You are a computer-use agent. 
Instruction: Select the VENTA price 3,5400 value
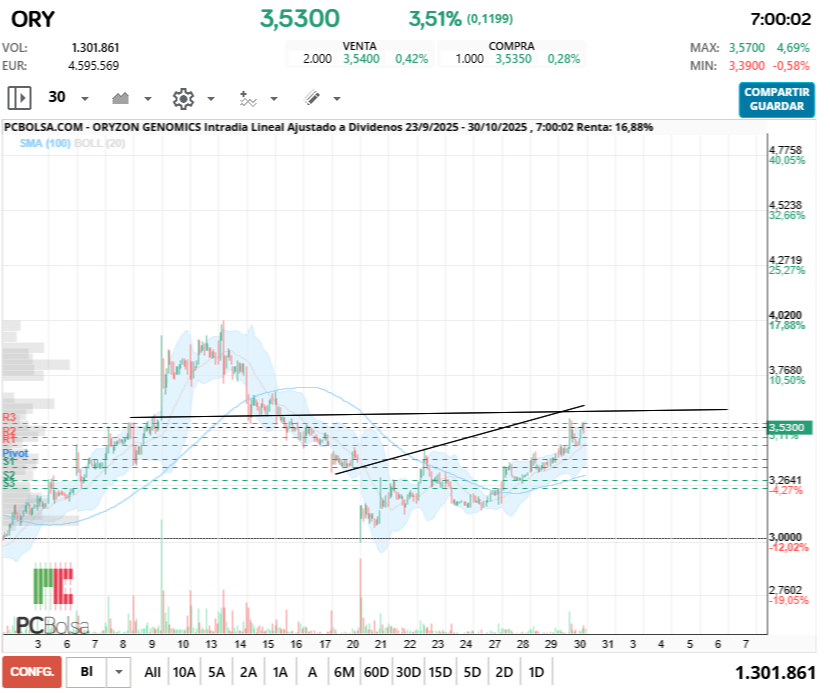pyautogui.click(x=360, y=58)
